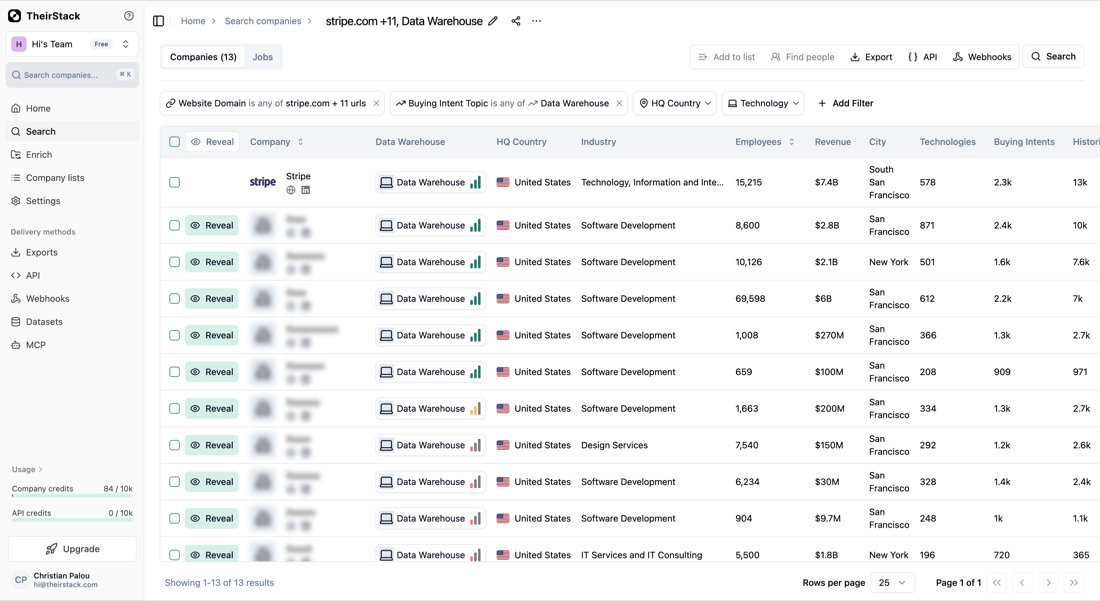Open the help icon next to TheirStack

click(x=128, y=15)
